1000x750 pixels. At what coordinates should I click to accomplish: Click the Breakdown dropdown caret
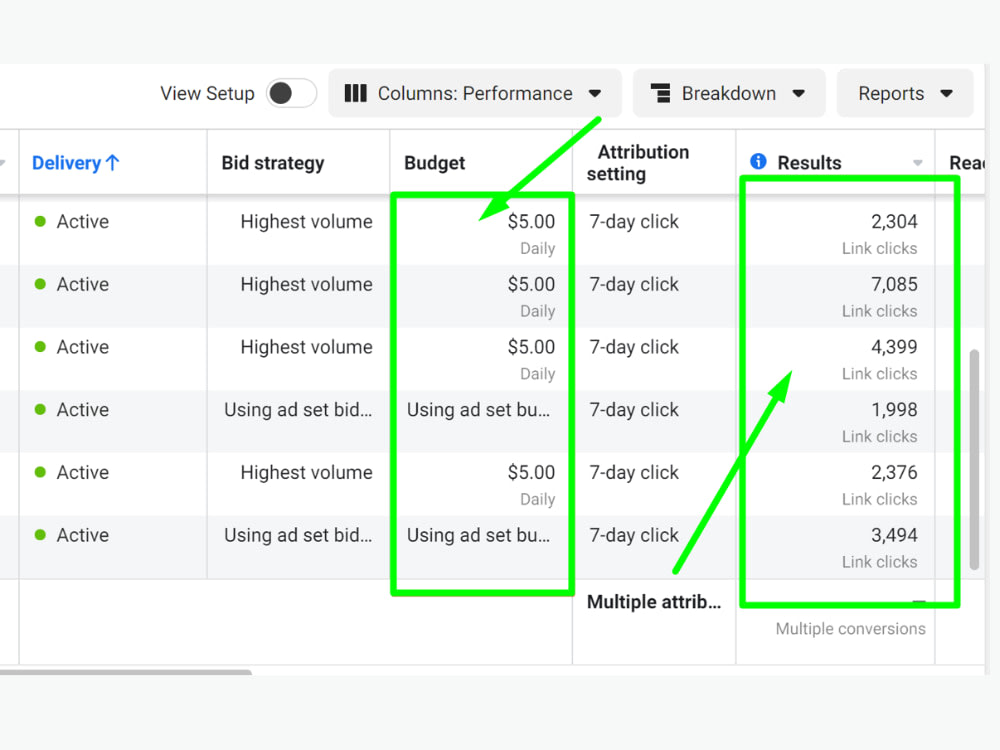(x=798, y=94)
